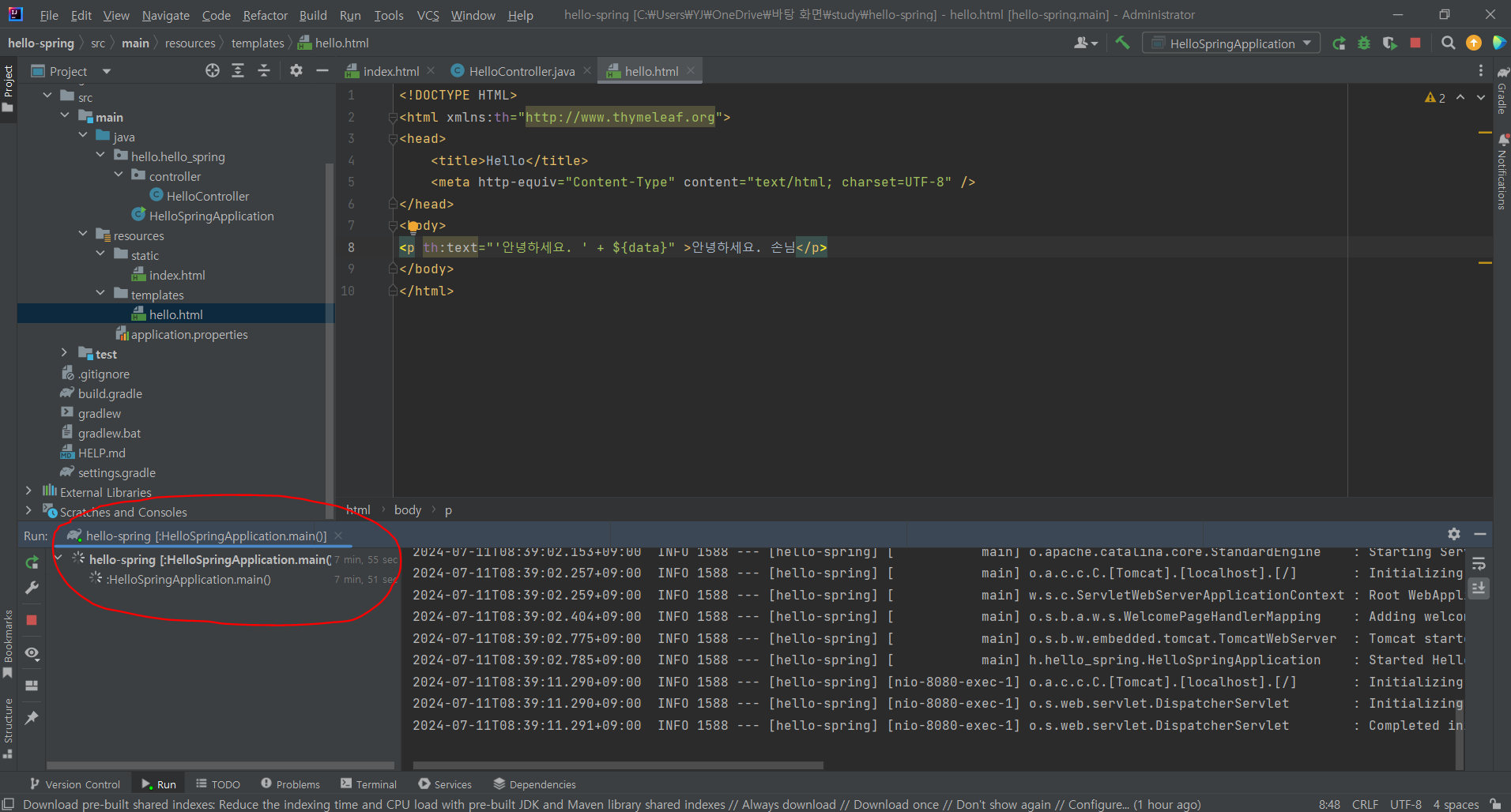
Task: Open run configuration wrench icon
Action: coord(32,588)
